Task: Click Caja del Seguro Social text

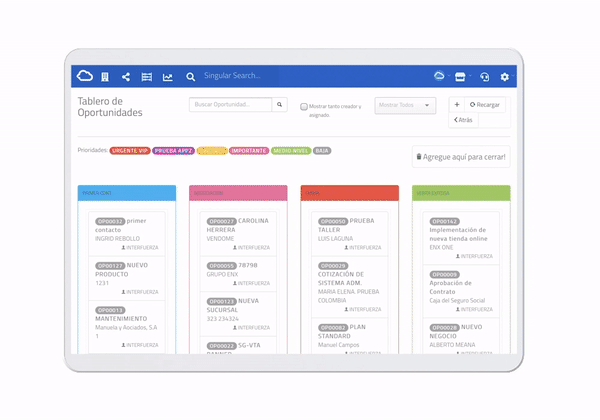Action: click(x=457, y=300)
